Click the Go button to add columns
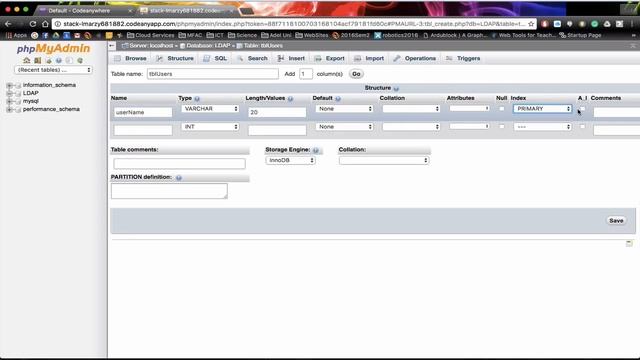Viewport: 640px width, 360px height. [x=356, y=74]
